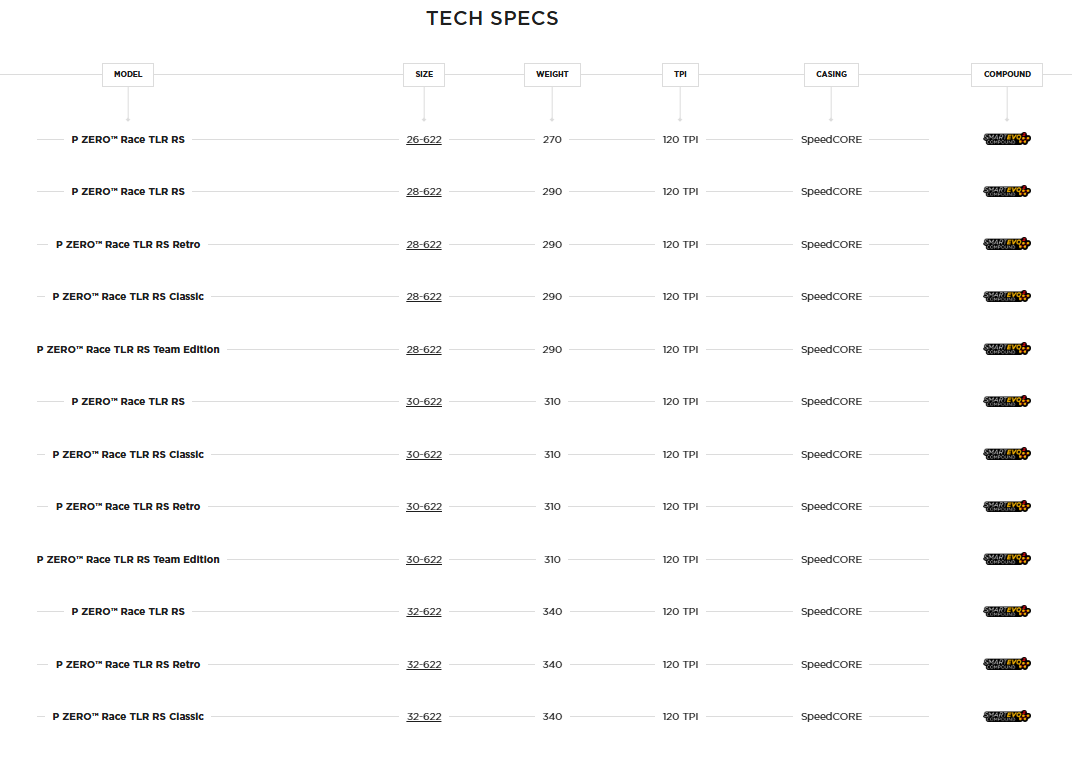The image size is (1072, 772).
Task: Click SmartEVO logo for the 30-622 Team Edition
Action: tap(1006, 560)
